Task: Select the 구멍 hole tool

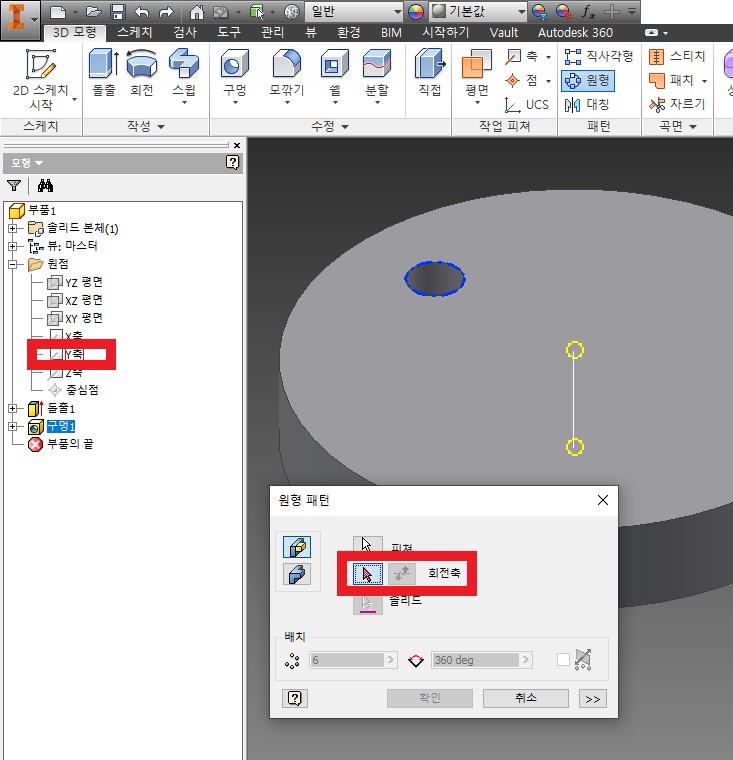Action: [235, 75]
